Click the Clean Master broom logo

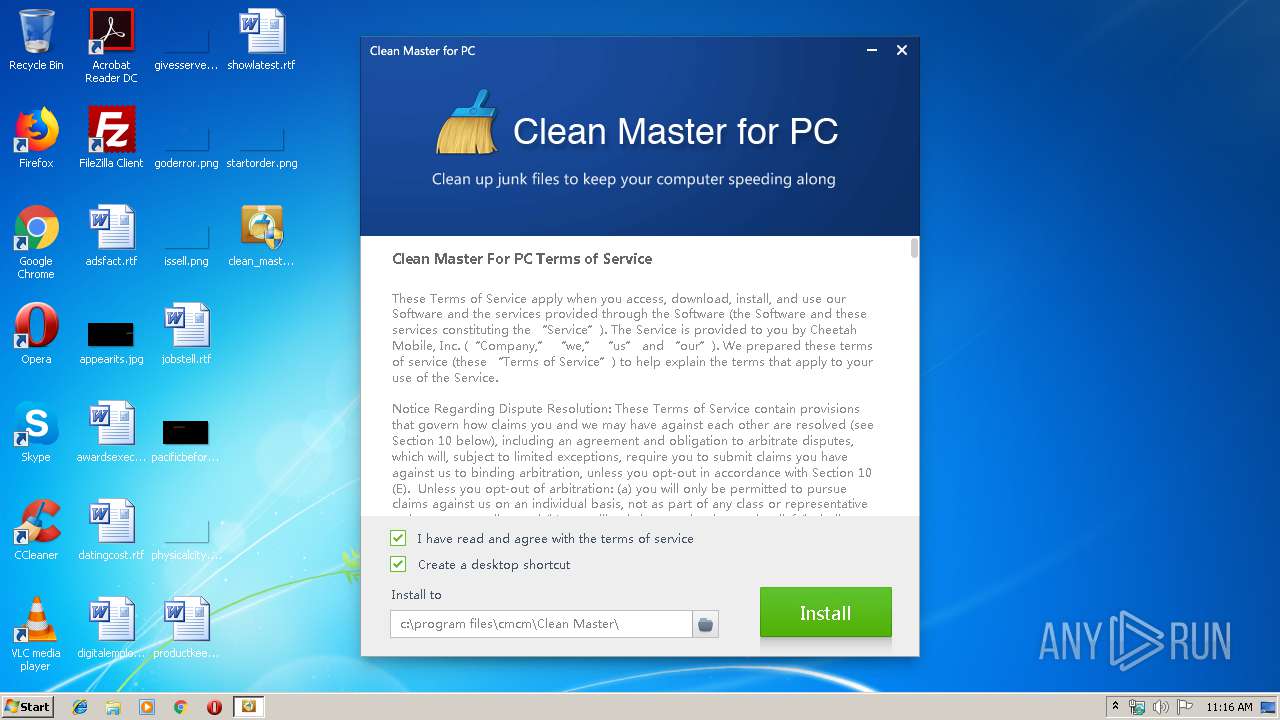467,124
